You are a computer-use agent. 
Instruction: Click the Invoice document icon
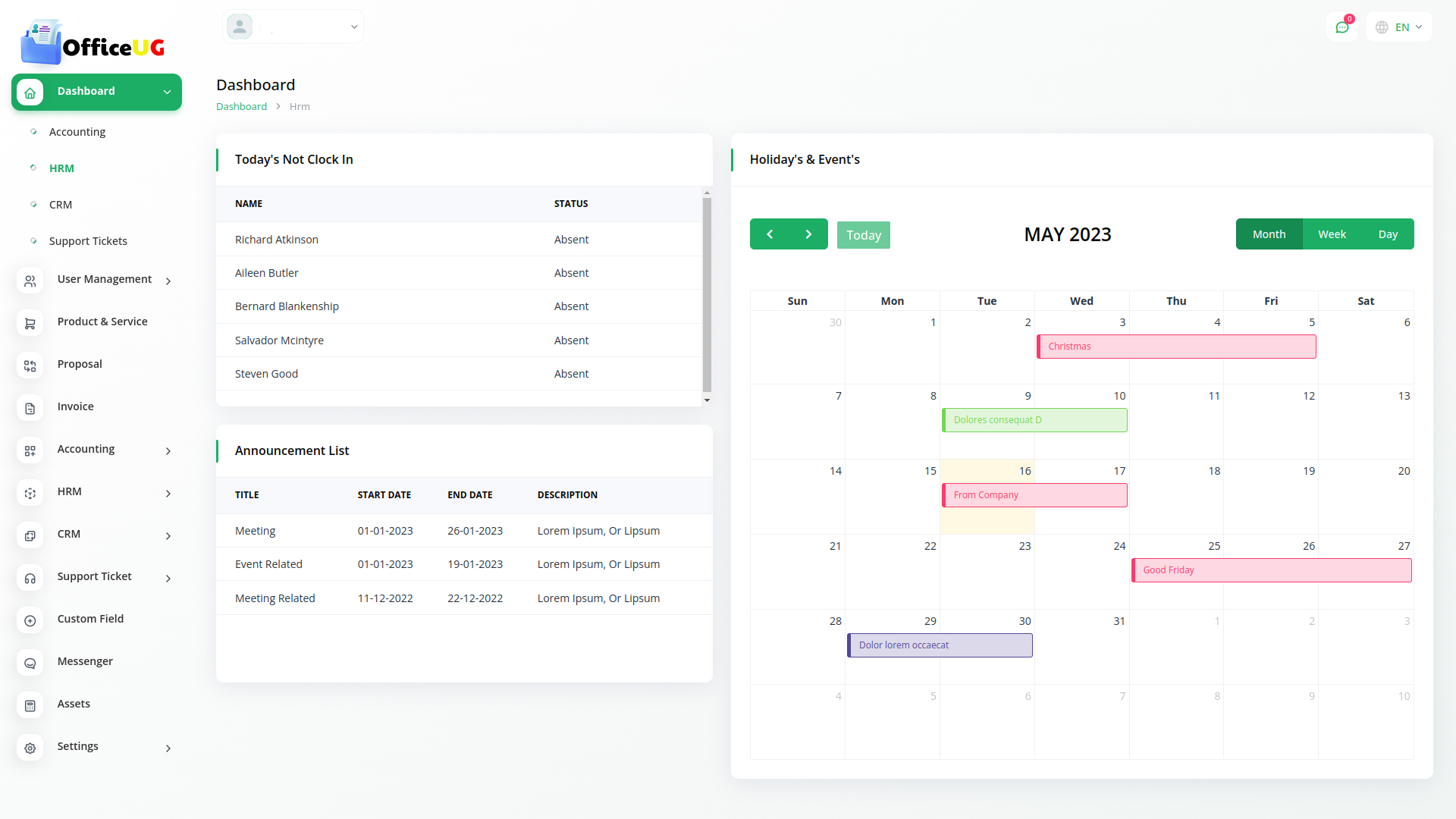[30, 409]
